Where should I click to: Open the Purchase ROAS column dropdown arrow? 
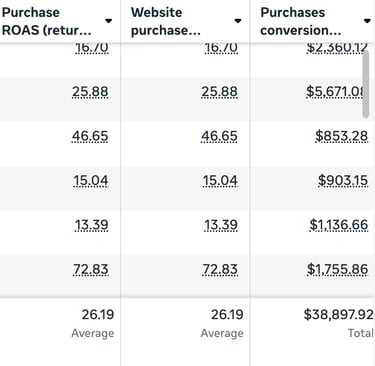(x=108, y=21)
